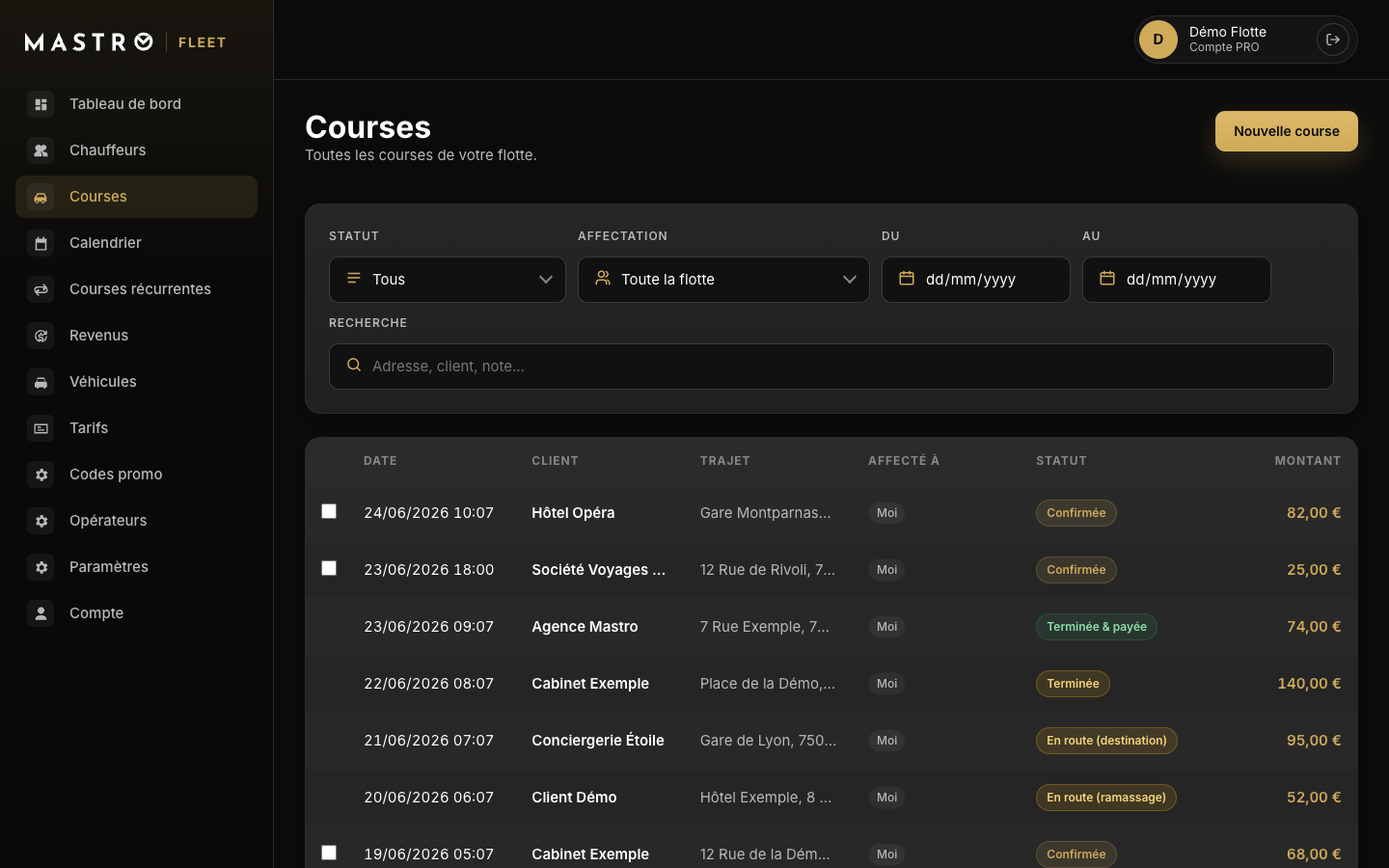The height and width of the screenshot is (868, 1389).
Task: Click the Client column header
Action: point(555,461)
